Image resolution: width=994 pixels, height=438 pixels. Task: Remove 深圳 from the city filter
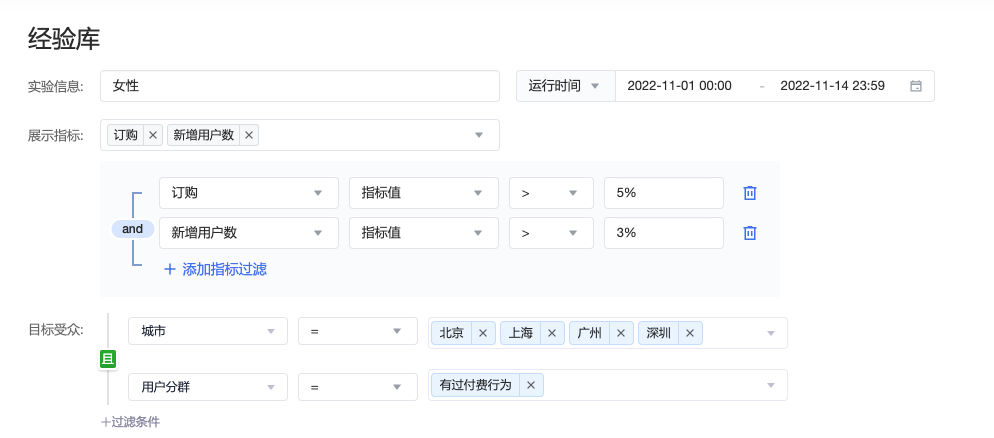pos(690,333)
